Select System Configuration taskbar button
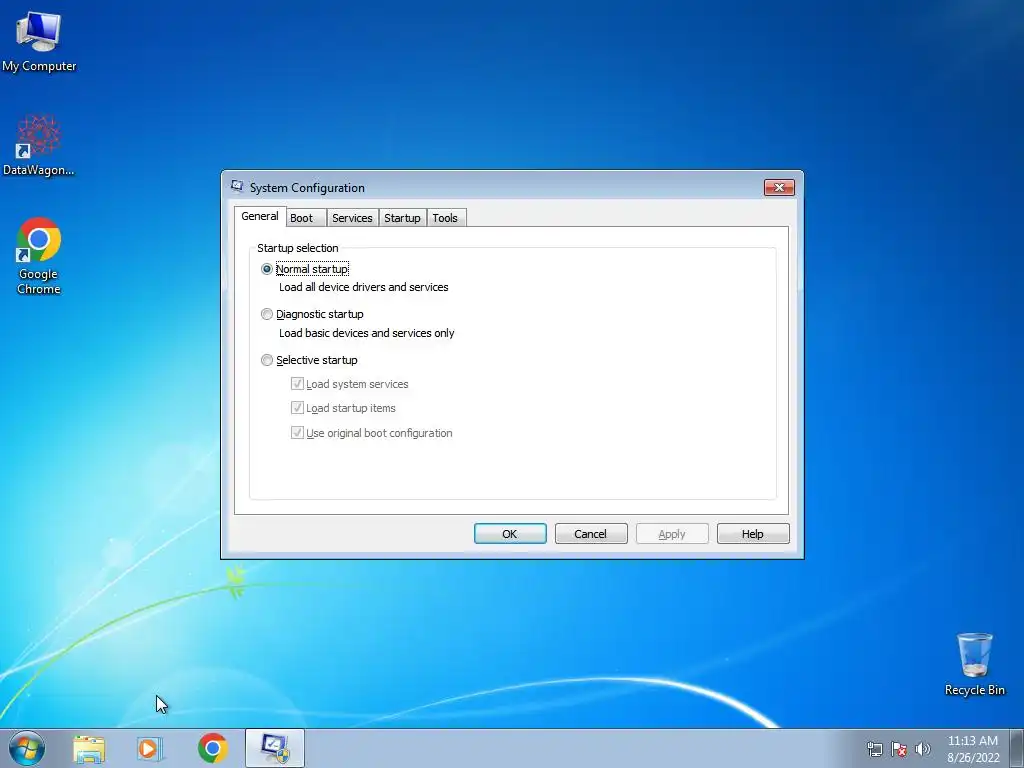 tap(275, 748)
